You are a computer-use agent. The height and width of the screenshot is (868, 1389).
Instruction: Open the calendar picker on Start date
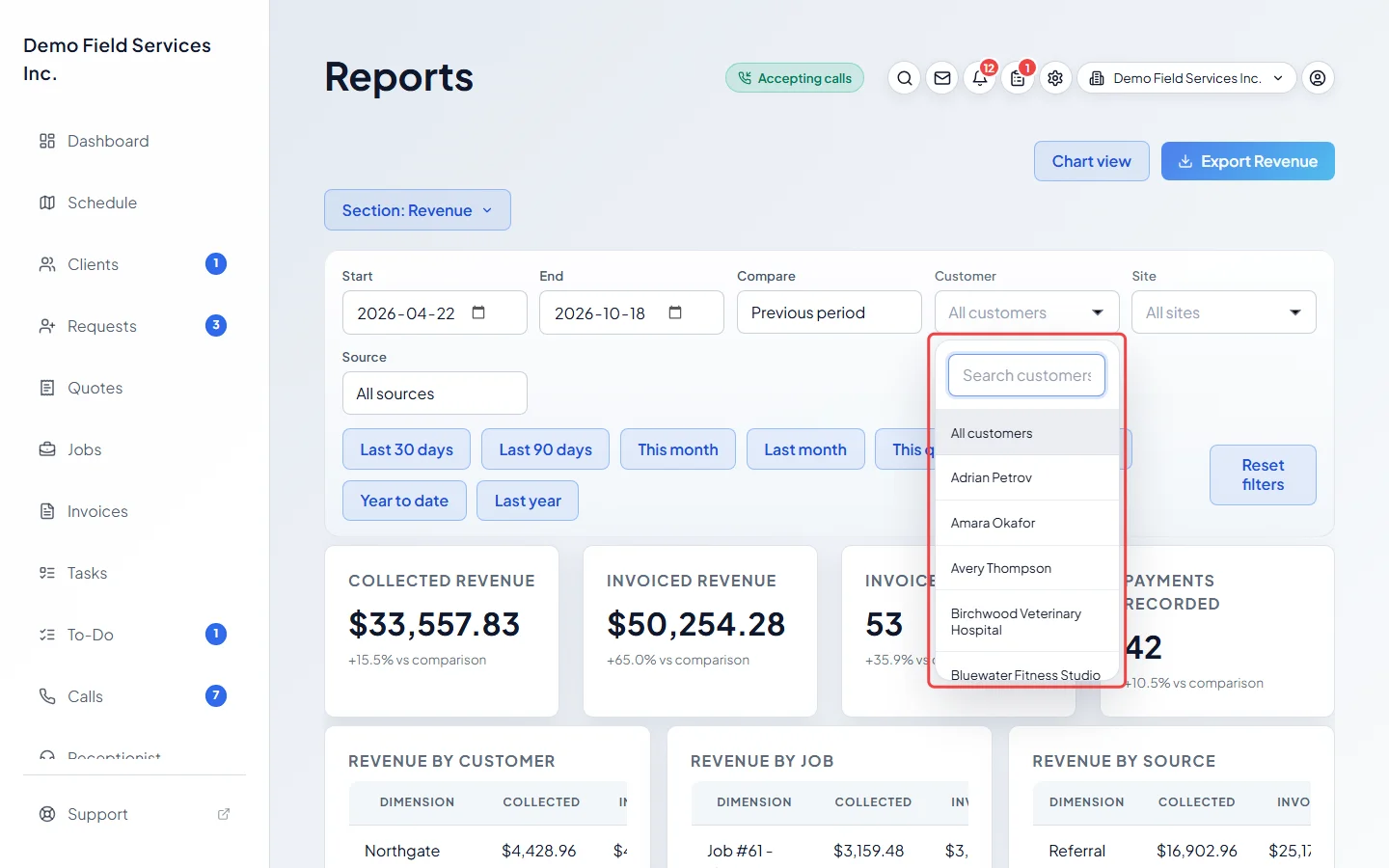click(x=478, y=312)
